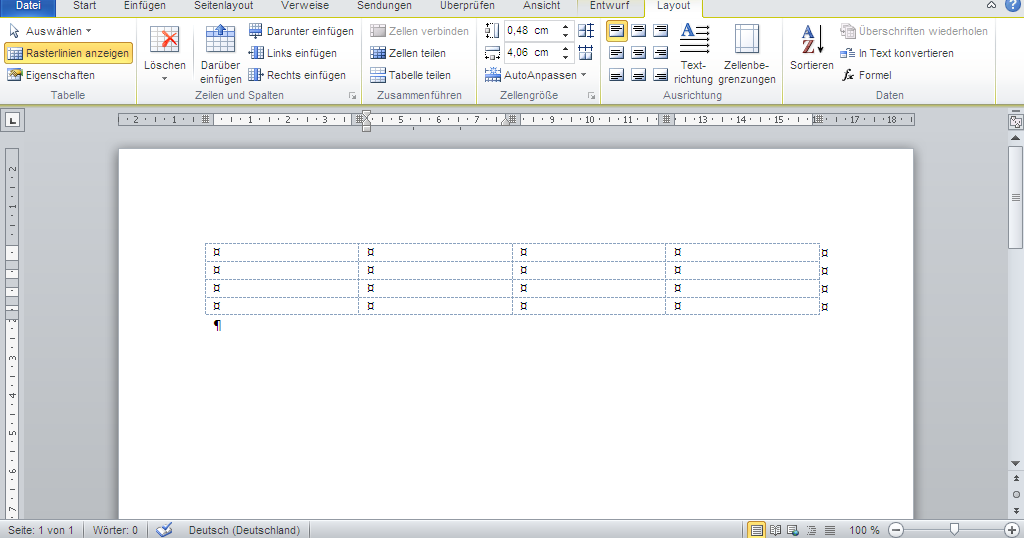Switch to the Seitenlayout tab
Image resolution: width=1024 pixels, height=538 pixels.
[223, 7]
